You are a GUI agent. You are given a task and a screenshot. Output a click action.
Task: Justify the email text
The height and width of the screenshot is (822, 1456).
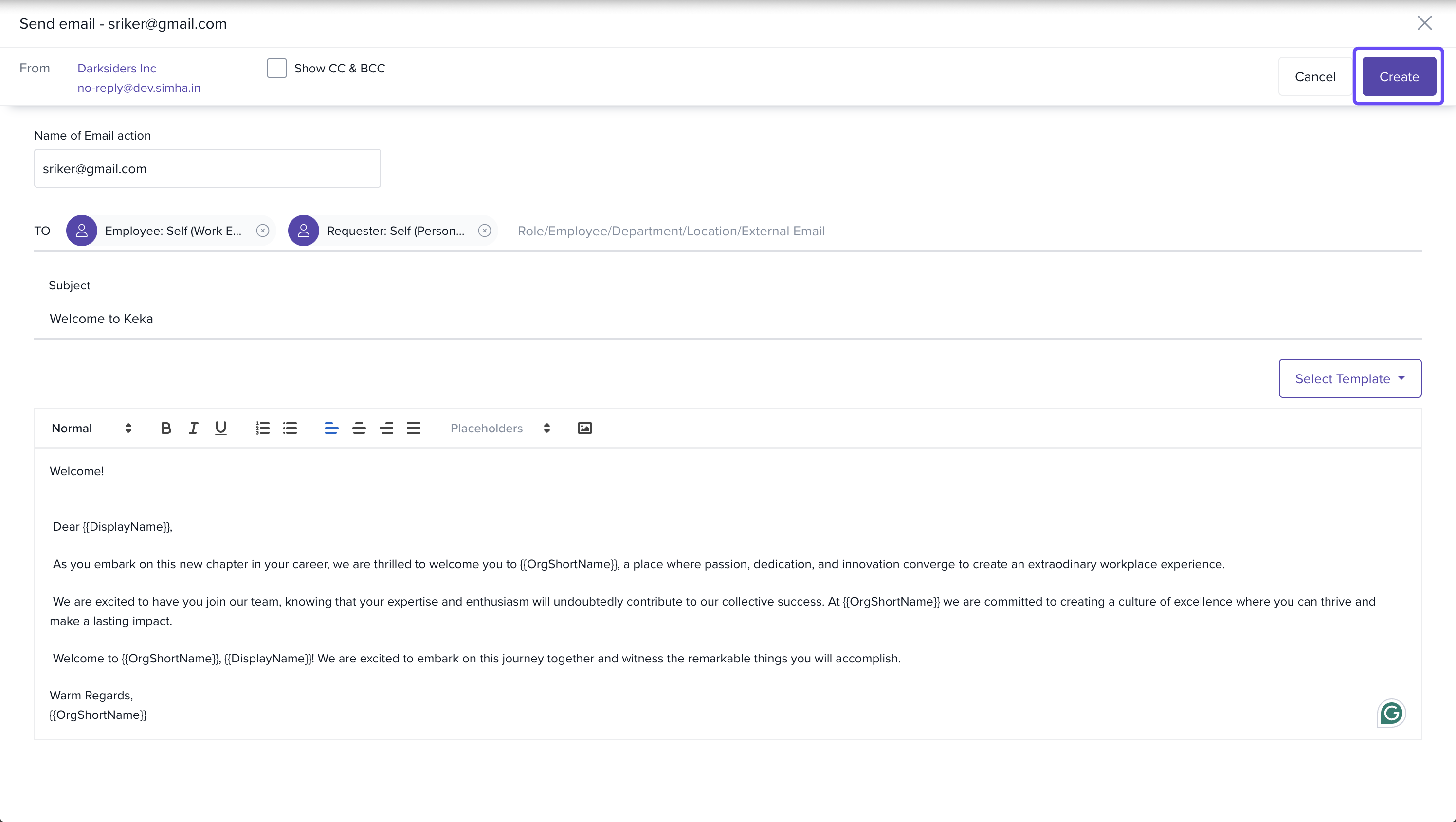414,428
